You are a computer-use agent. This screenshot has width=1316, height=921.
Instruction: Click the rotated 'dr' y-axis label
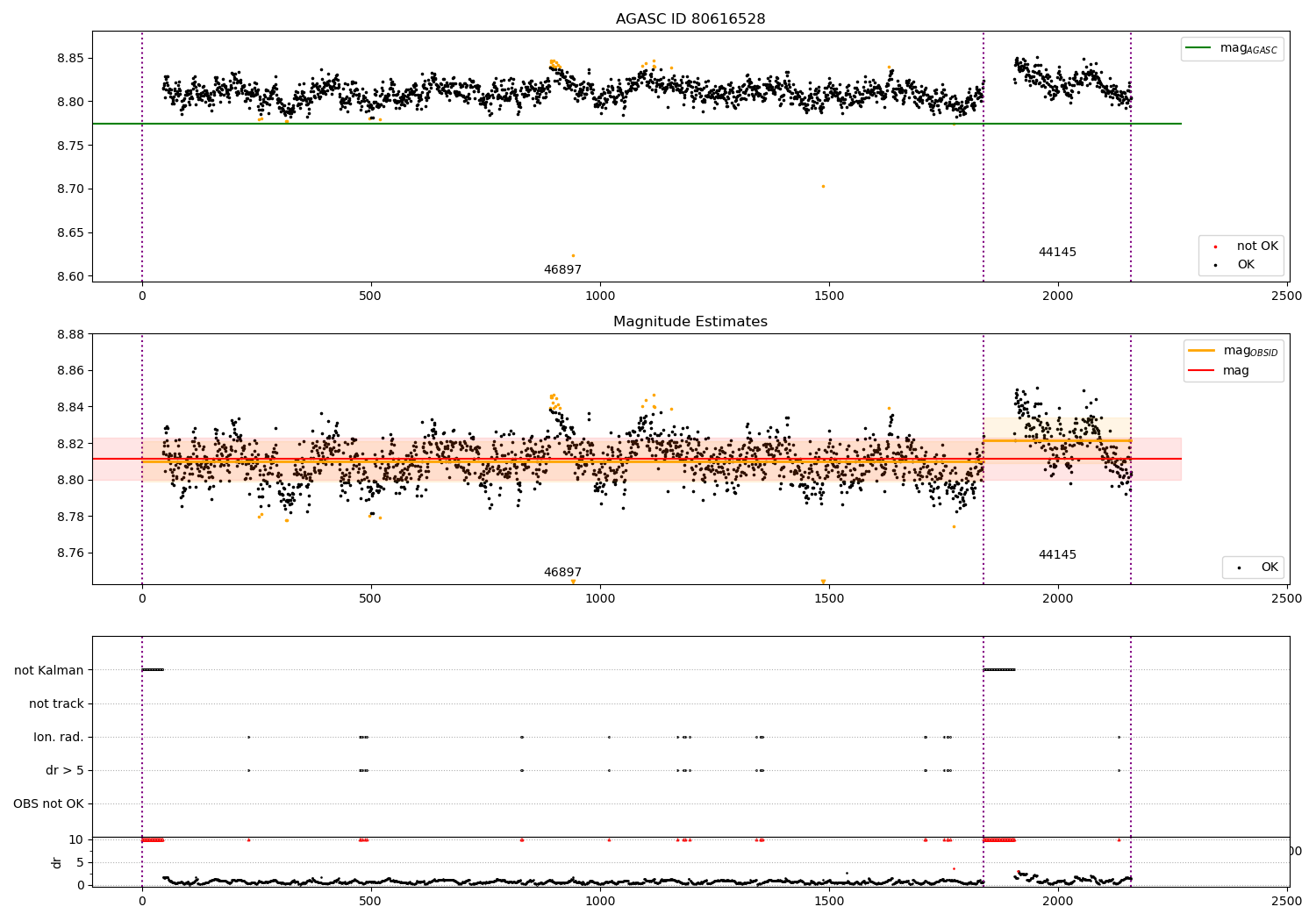coord(57,862)
